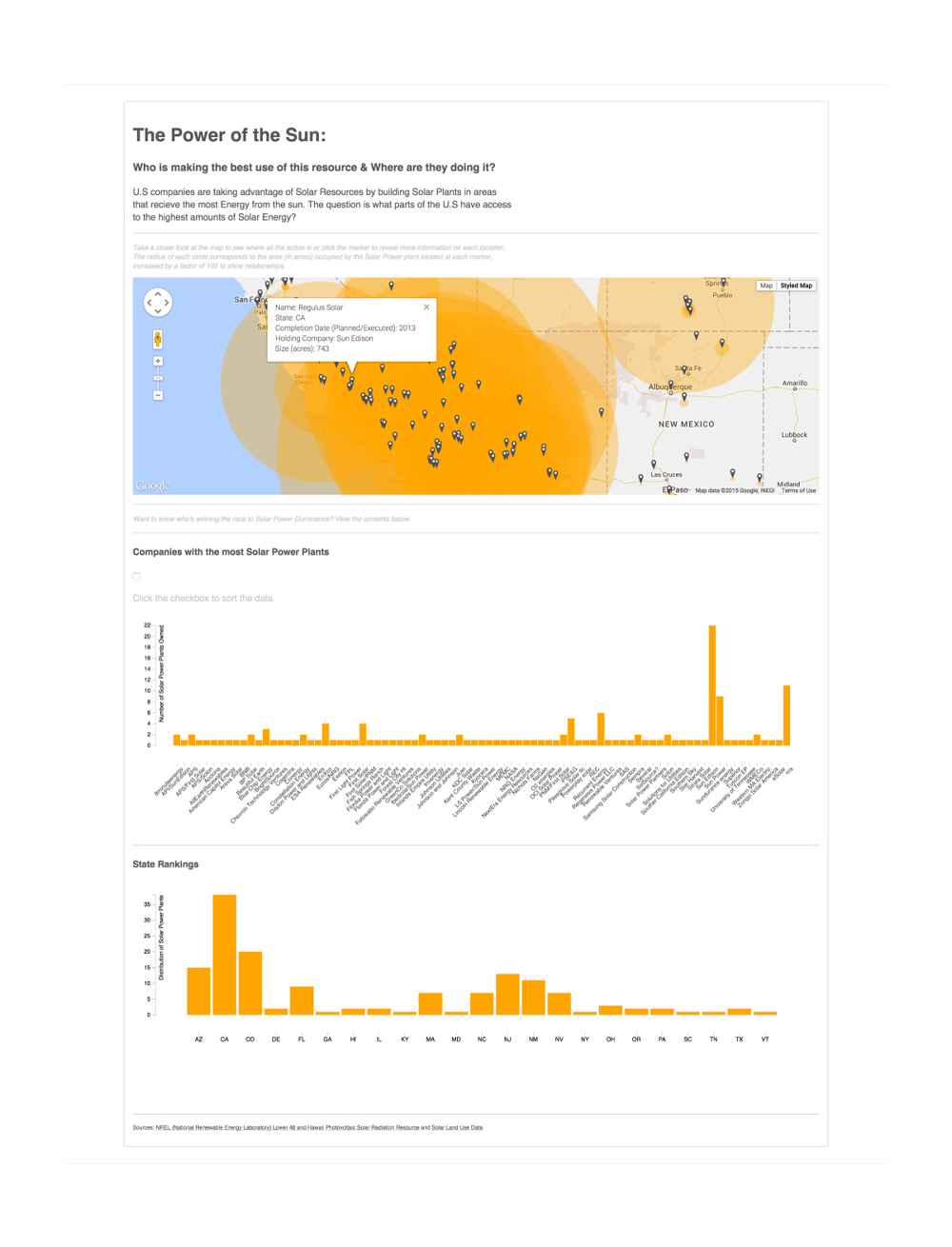Click the map marker at El Paso

670,489
